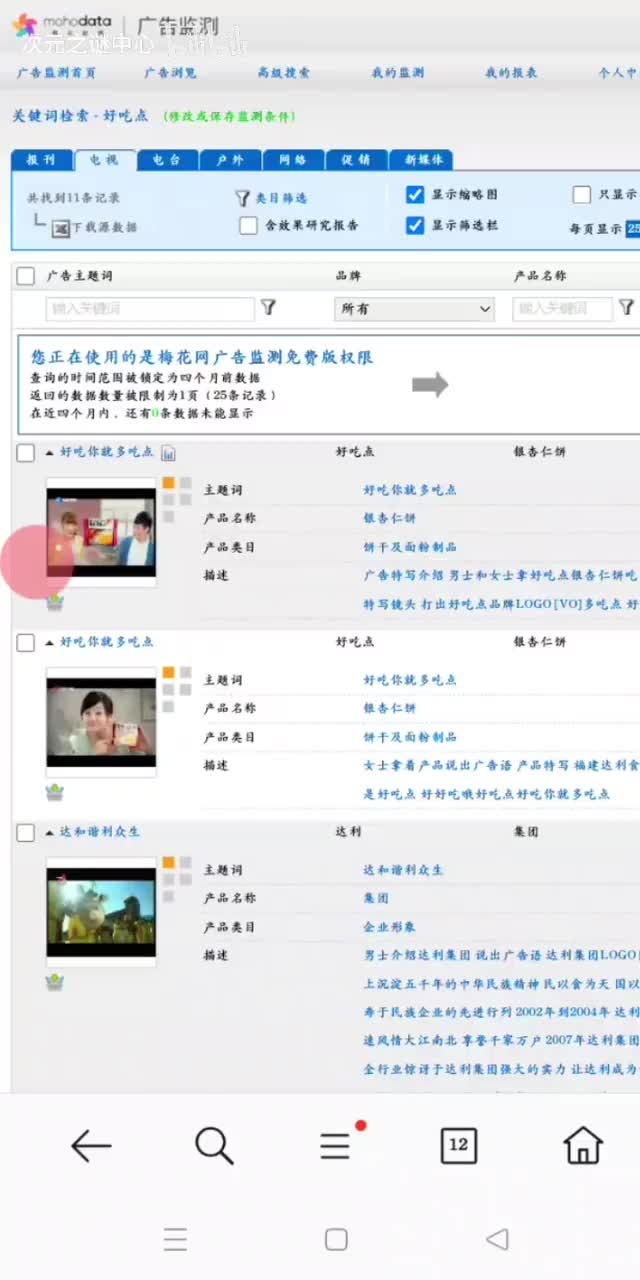This screenshot has width=640, height=1280.
Task: Click the 企业形象 product category link
Action: point(390,927)
